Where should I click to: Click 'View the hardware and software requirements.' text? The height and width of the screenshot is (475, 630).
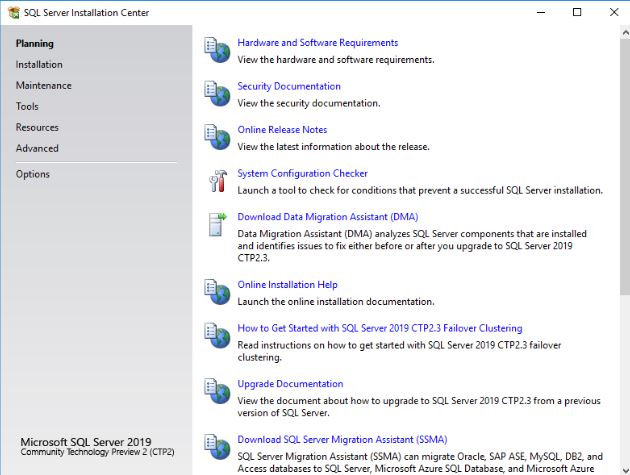coord(335,60)
